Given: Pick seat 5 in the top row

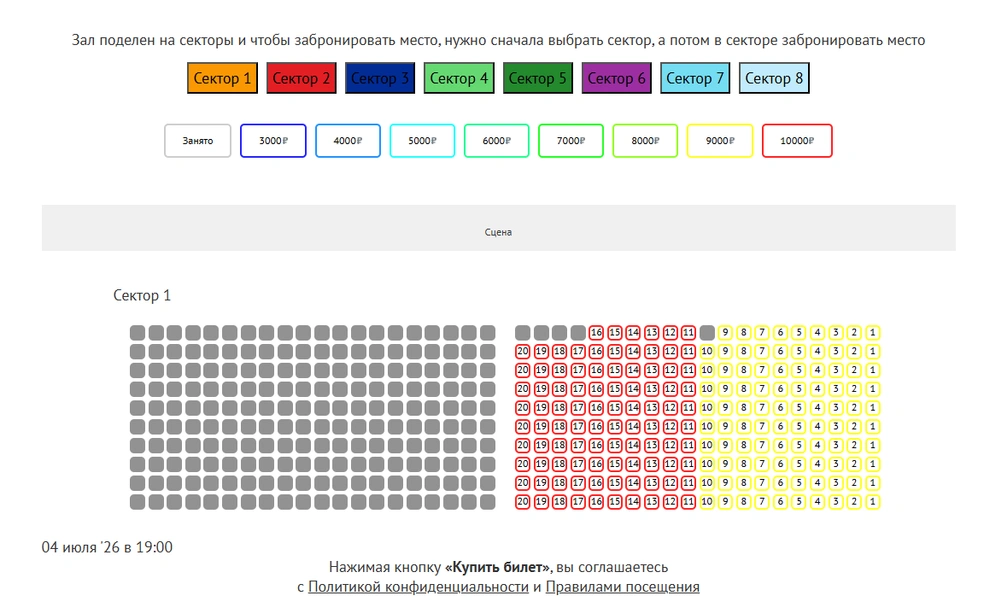Looking at the screenshot, I should [799, 333].
